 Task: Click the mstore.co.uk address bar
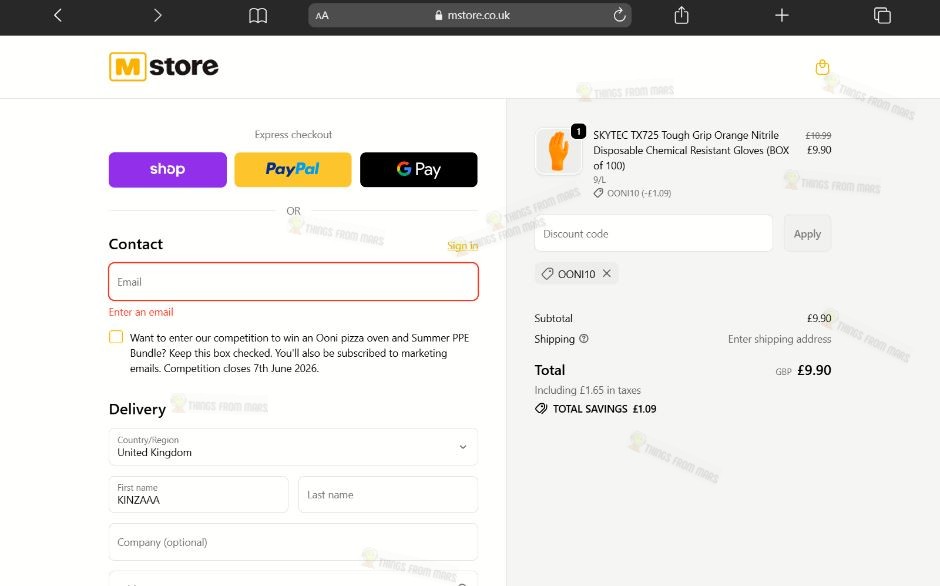pyautogui.click(x=470, y=16)
